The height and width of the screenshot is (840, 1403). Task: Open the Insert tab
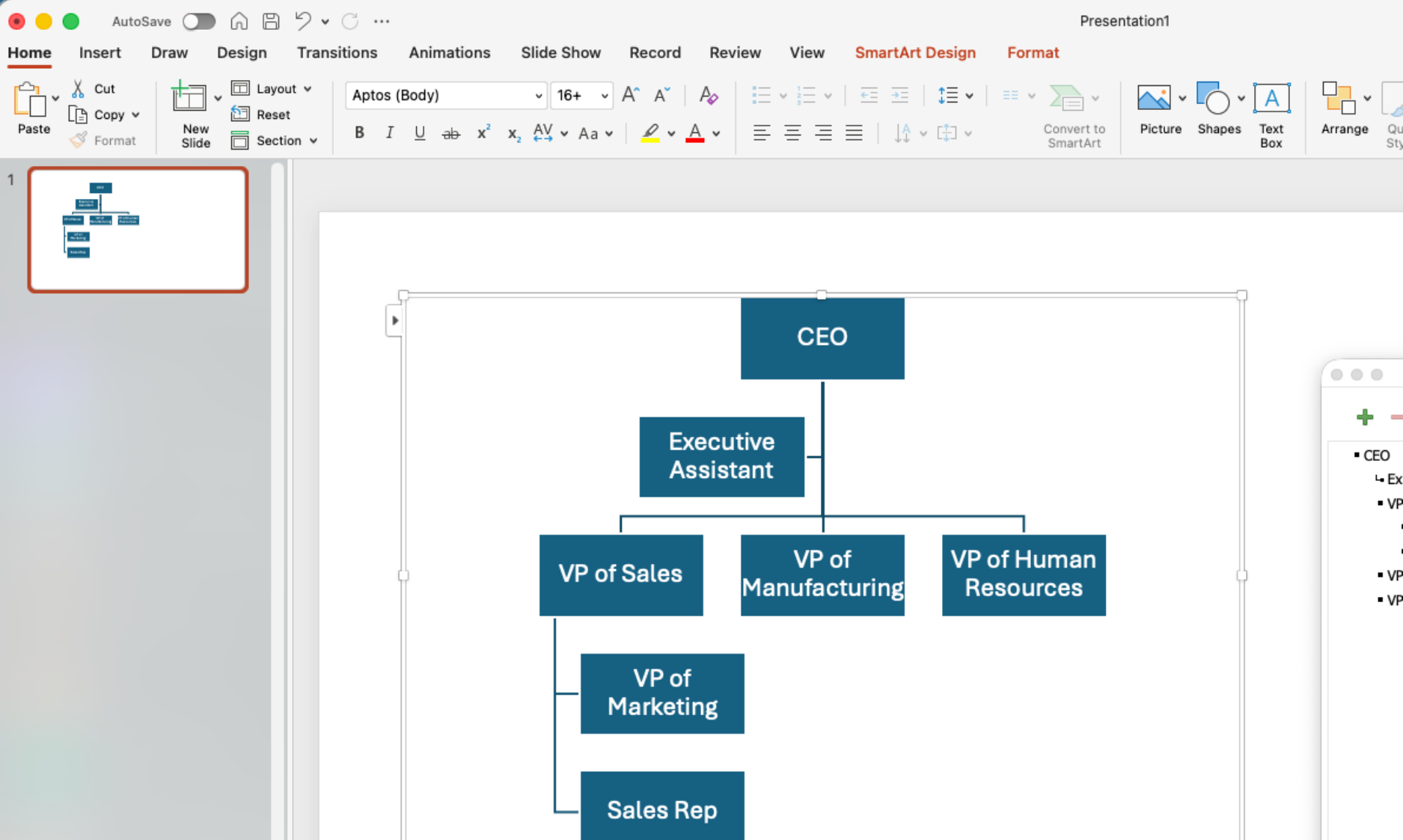(100, 52)
